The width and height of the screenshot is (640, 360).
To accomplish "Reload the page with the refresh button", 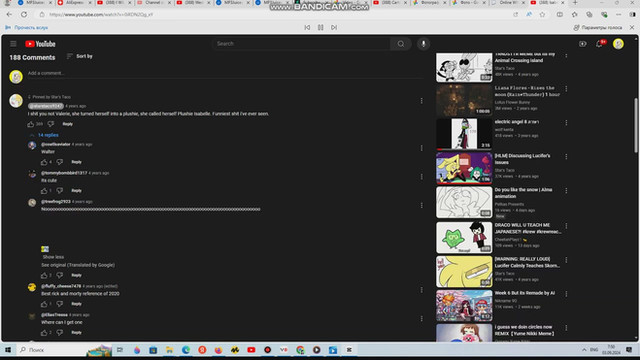I will [24, 14].
